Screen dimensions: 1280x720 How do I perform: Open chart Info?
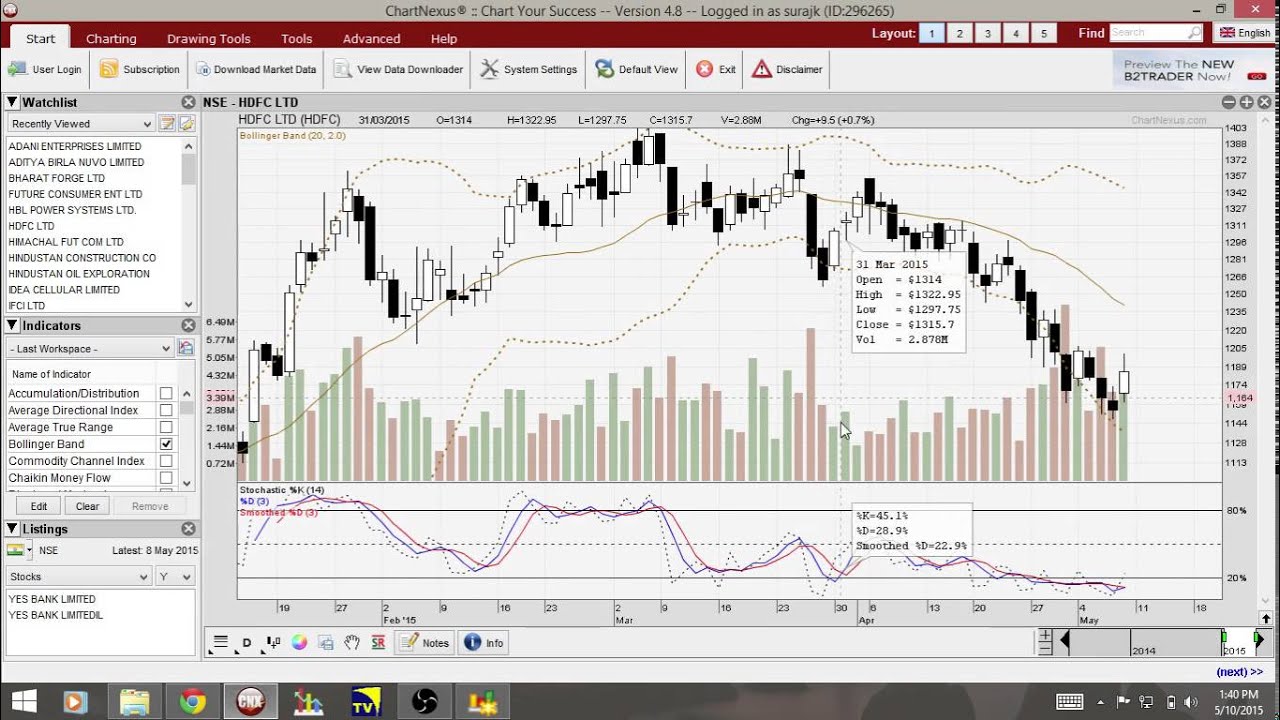click(484, 643)
